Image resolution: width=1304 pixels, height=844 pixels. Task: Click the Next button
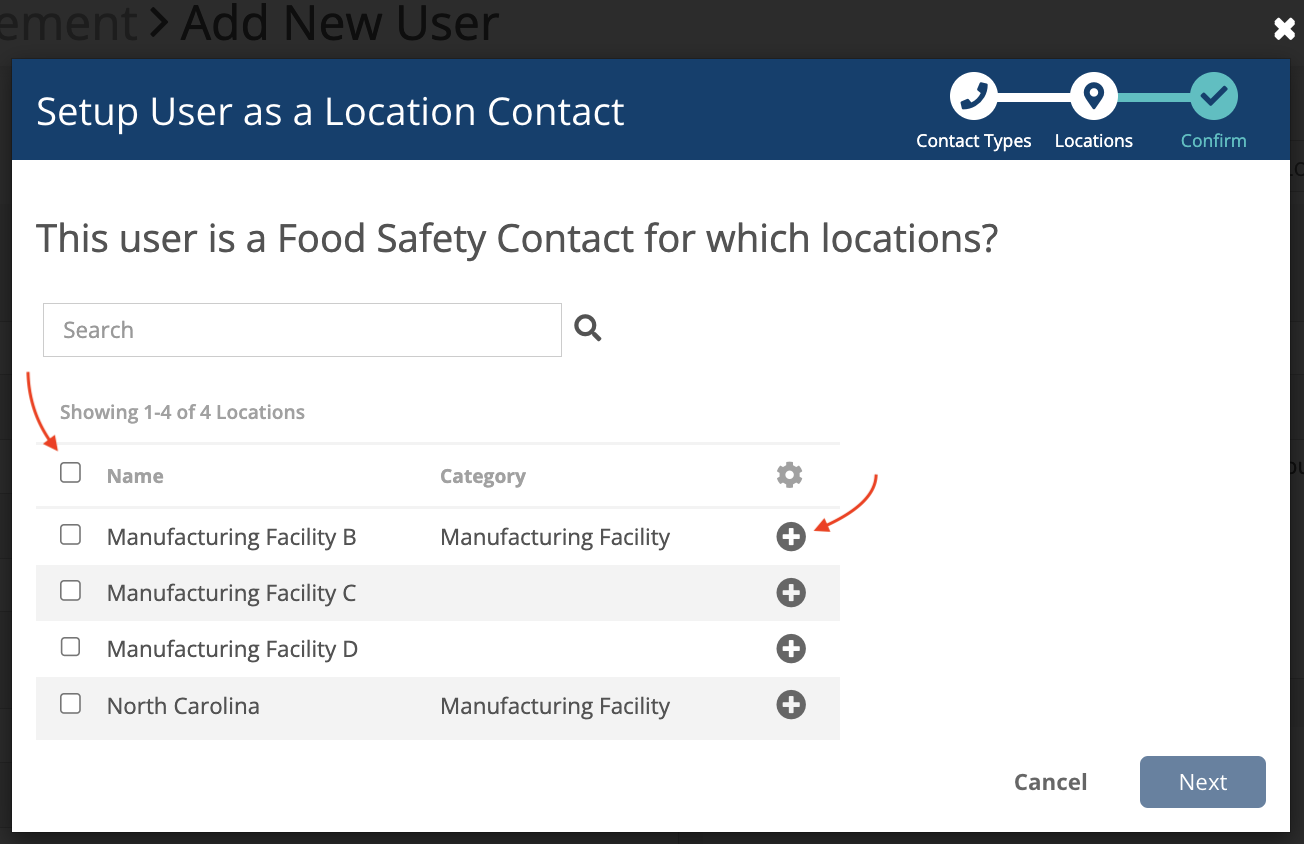[x=1203, y=782]
